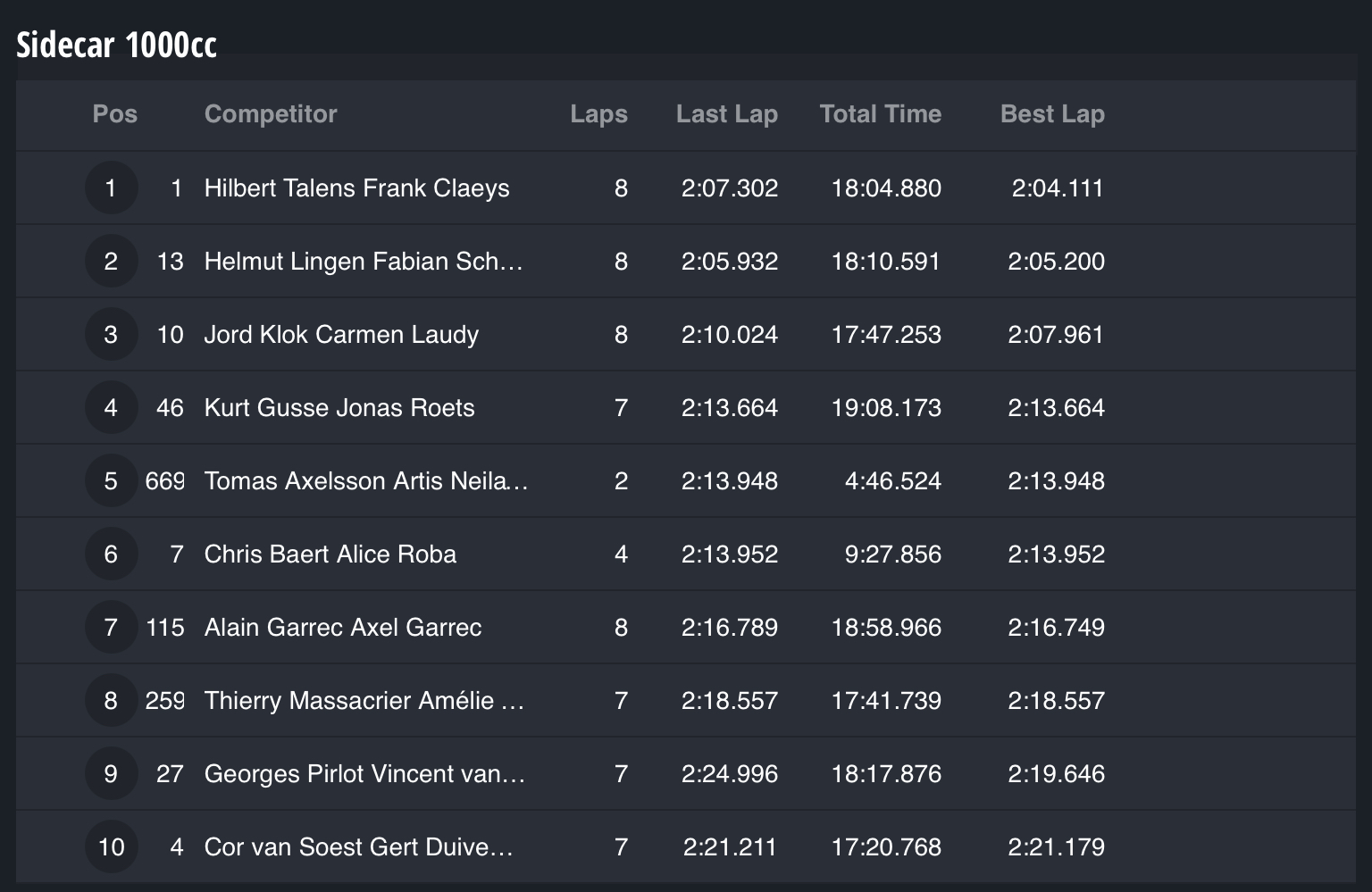Screen dimensions: 1372x892
Task: Sort by the Pos column header
Action: (x=115, y=113)
